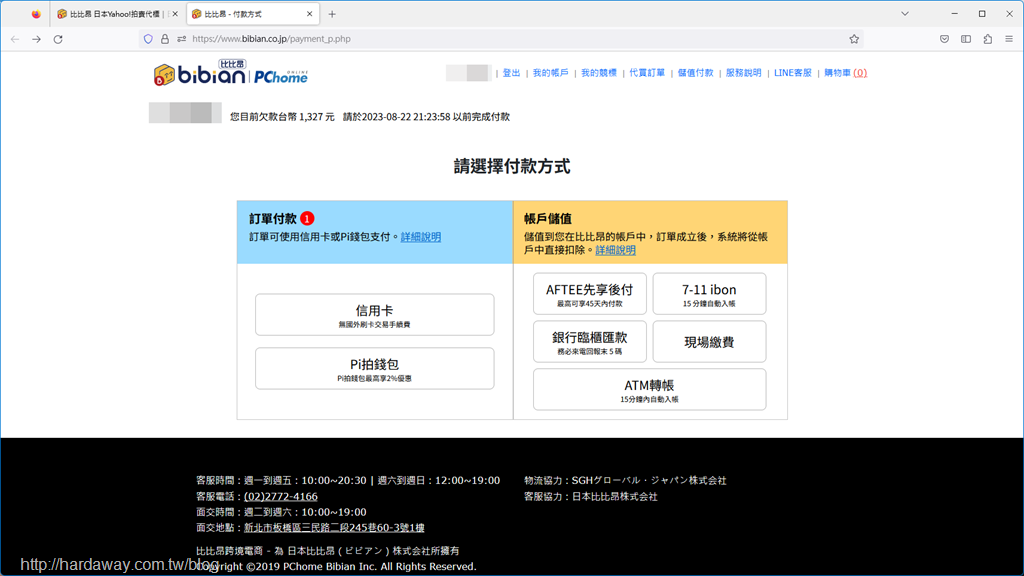Click the Bibian PChome logo
The image size is (1024, 576).
[x=231, y=73]
